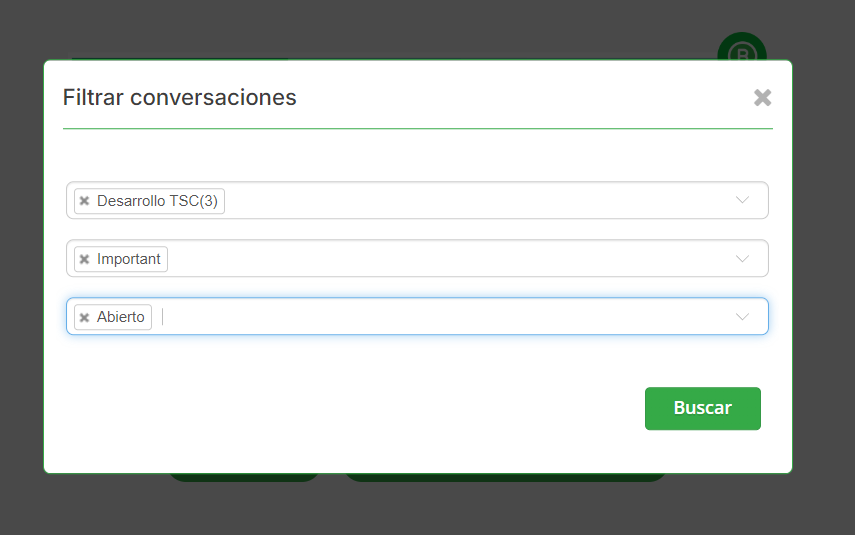The width and height of the screenshot is (855, 535).
Task: Select the Important tag label
Action: [129, 259]
